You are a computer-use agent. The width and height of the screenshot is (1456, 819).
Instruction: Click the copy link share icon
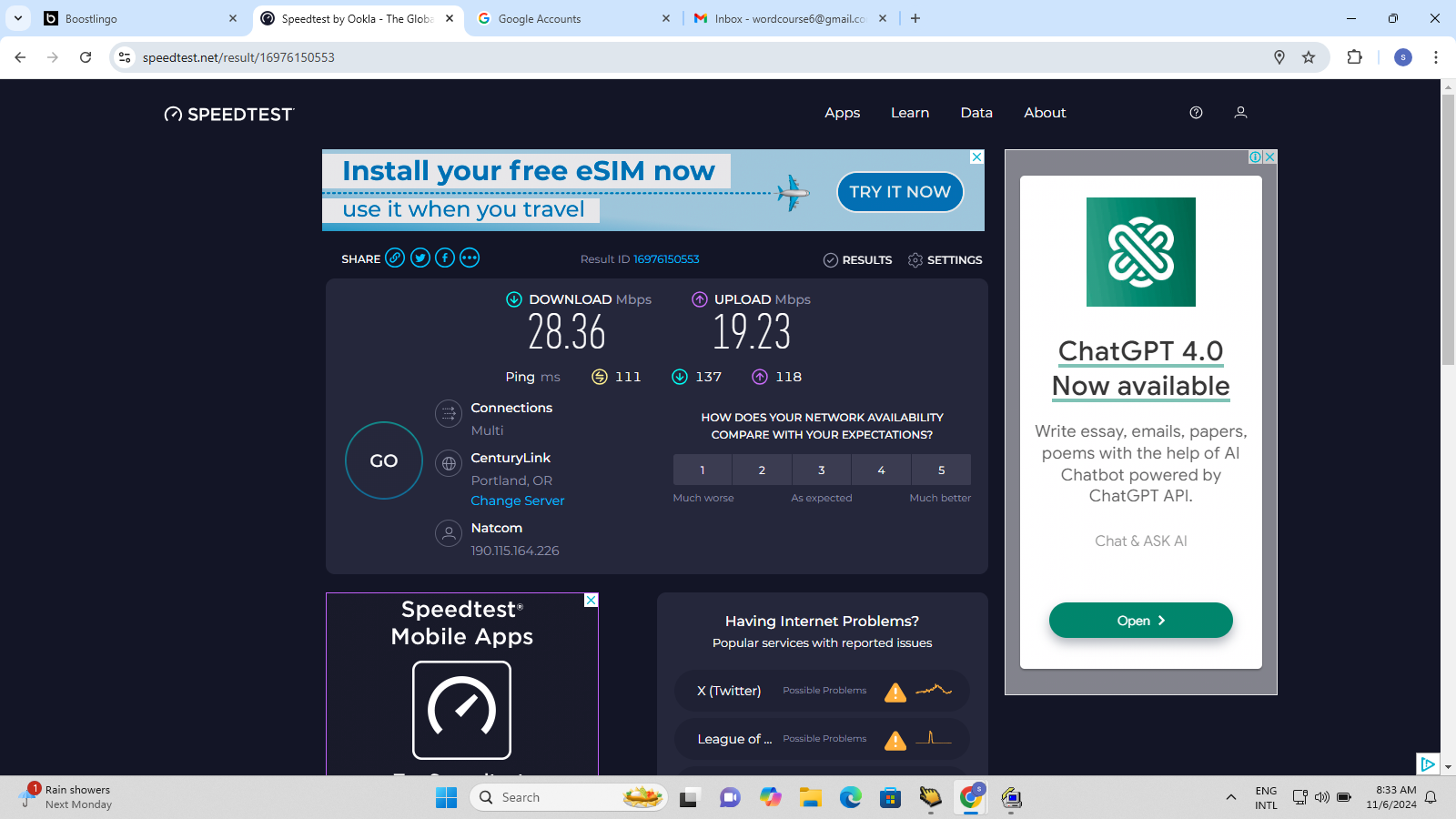[x=395, y=258]
